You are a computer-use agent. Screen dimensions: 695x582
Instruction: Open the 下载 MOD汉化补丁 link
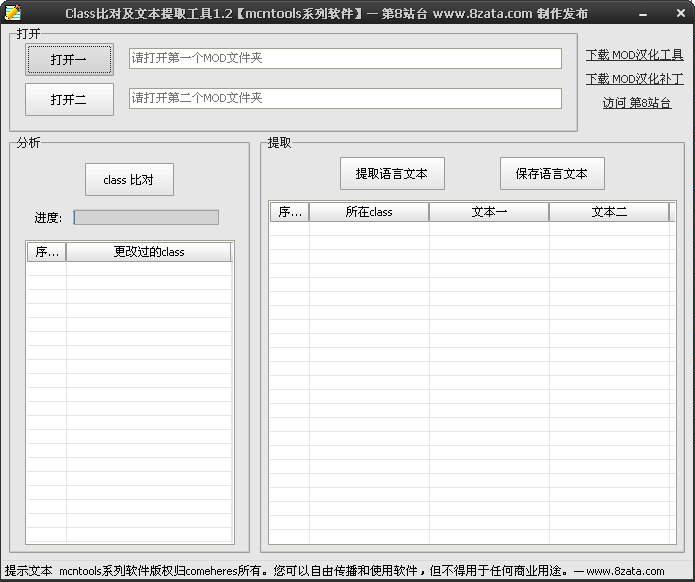coord(634,79)
